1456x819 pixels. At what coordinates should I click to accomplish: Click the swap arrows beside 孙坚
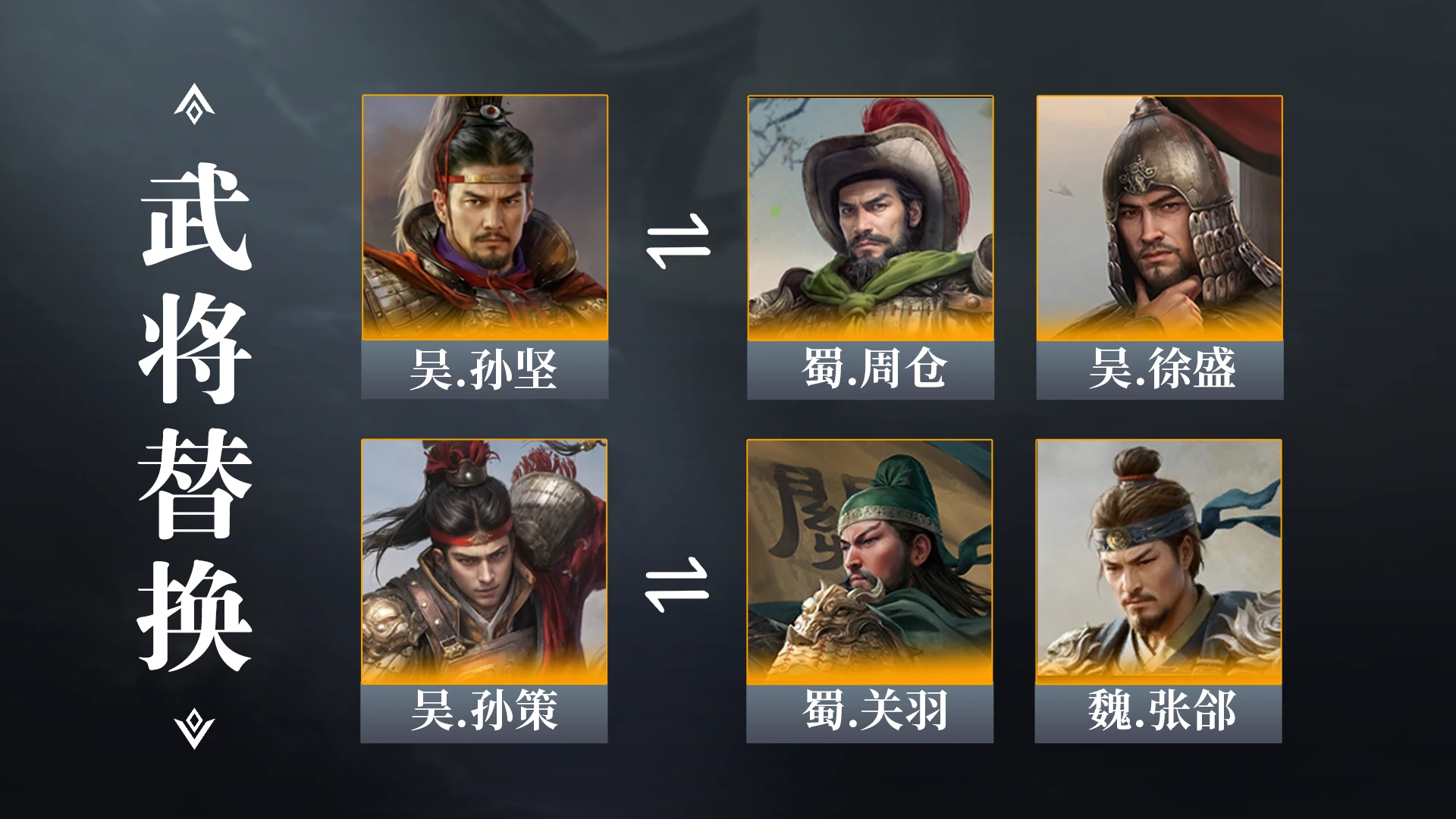678,242
